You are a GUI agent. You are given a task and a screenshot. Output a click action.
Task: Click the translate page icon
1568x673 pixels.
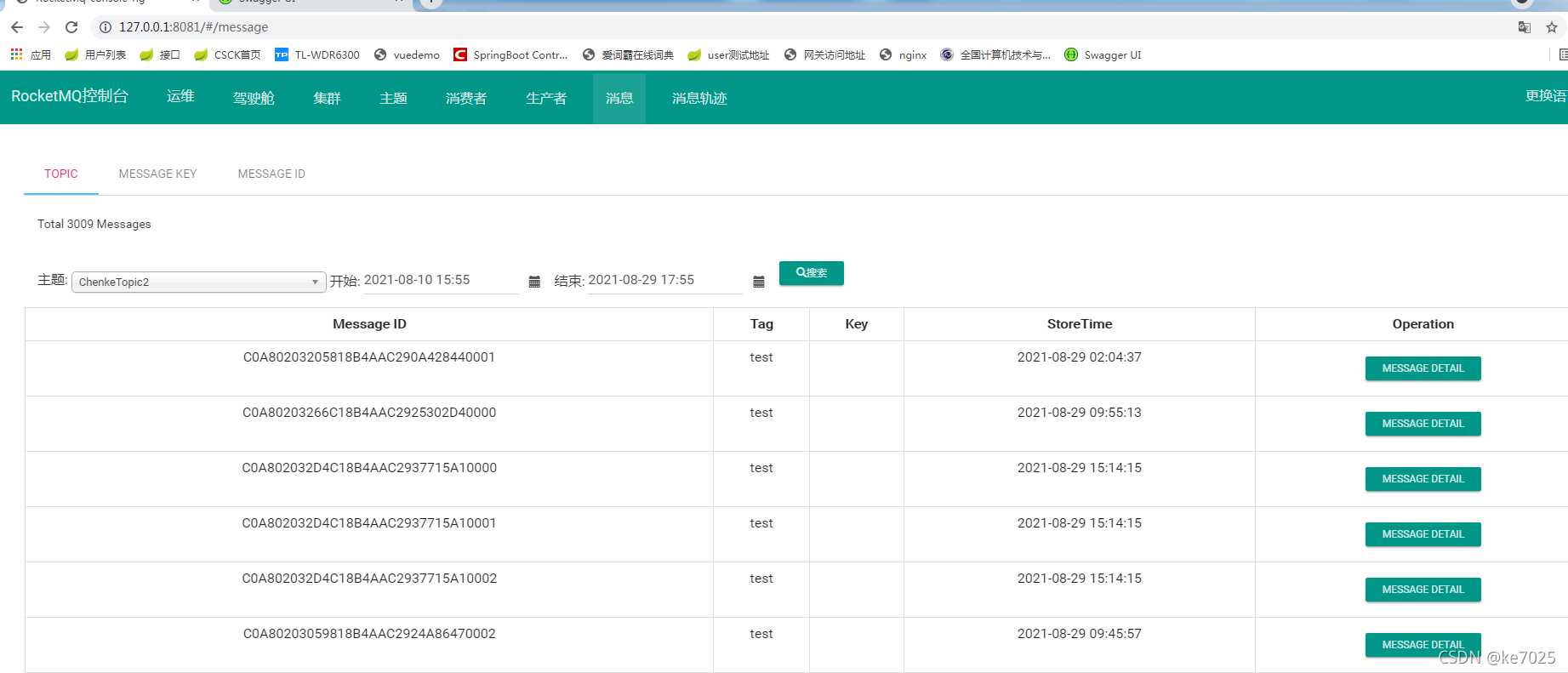1524,27
